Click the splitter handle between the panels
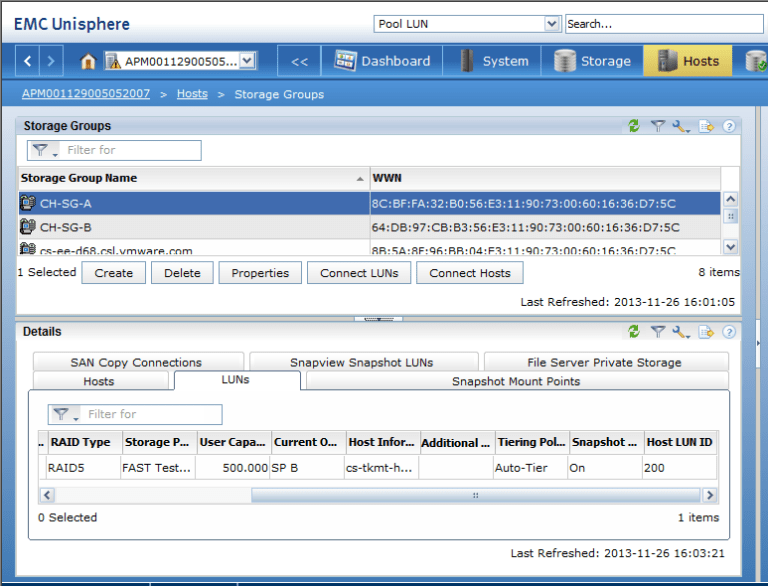 coord(379,319)
